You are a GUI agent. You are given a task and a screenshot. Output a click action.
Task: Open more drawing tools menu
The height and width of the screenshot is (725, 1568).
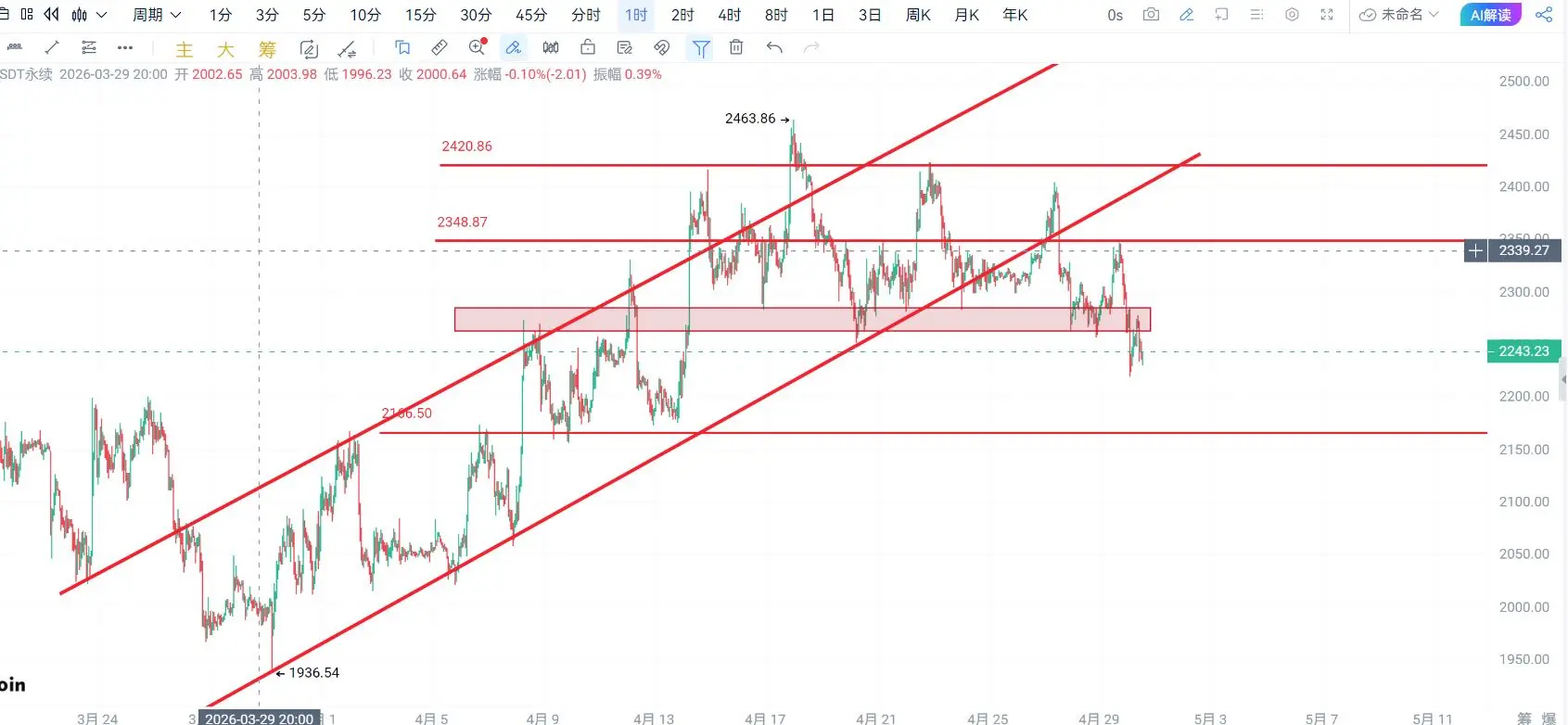125,47
